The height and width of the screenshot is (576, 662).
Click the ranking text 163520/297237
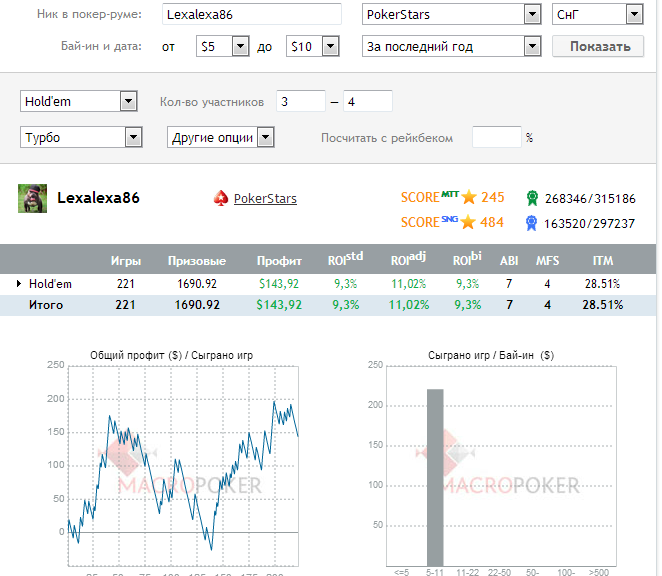589,223
